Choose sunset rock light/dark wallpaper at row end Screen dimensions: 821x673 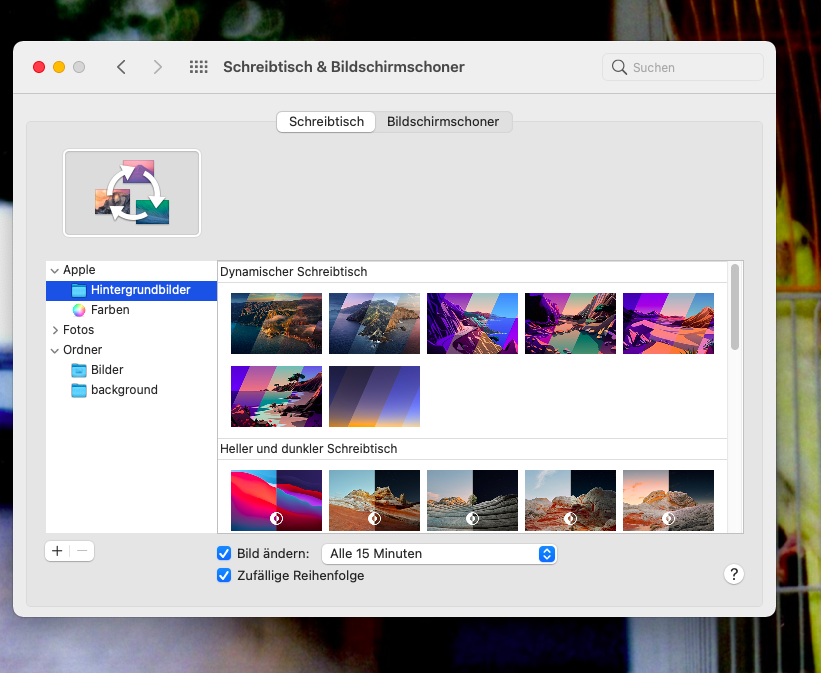668,500
